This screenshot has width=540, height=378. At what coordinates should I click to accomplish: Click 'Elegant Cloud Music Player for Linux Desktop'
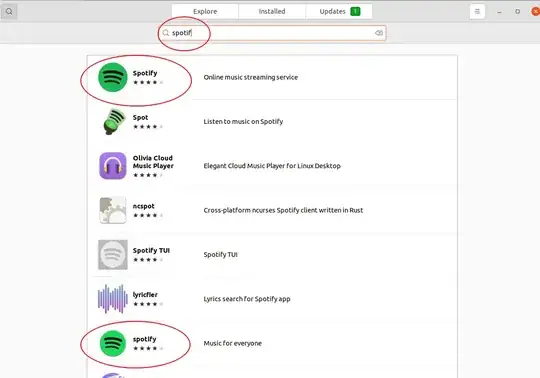pos(272,166)
